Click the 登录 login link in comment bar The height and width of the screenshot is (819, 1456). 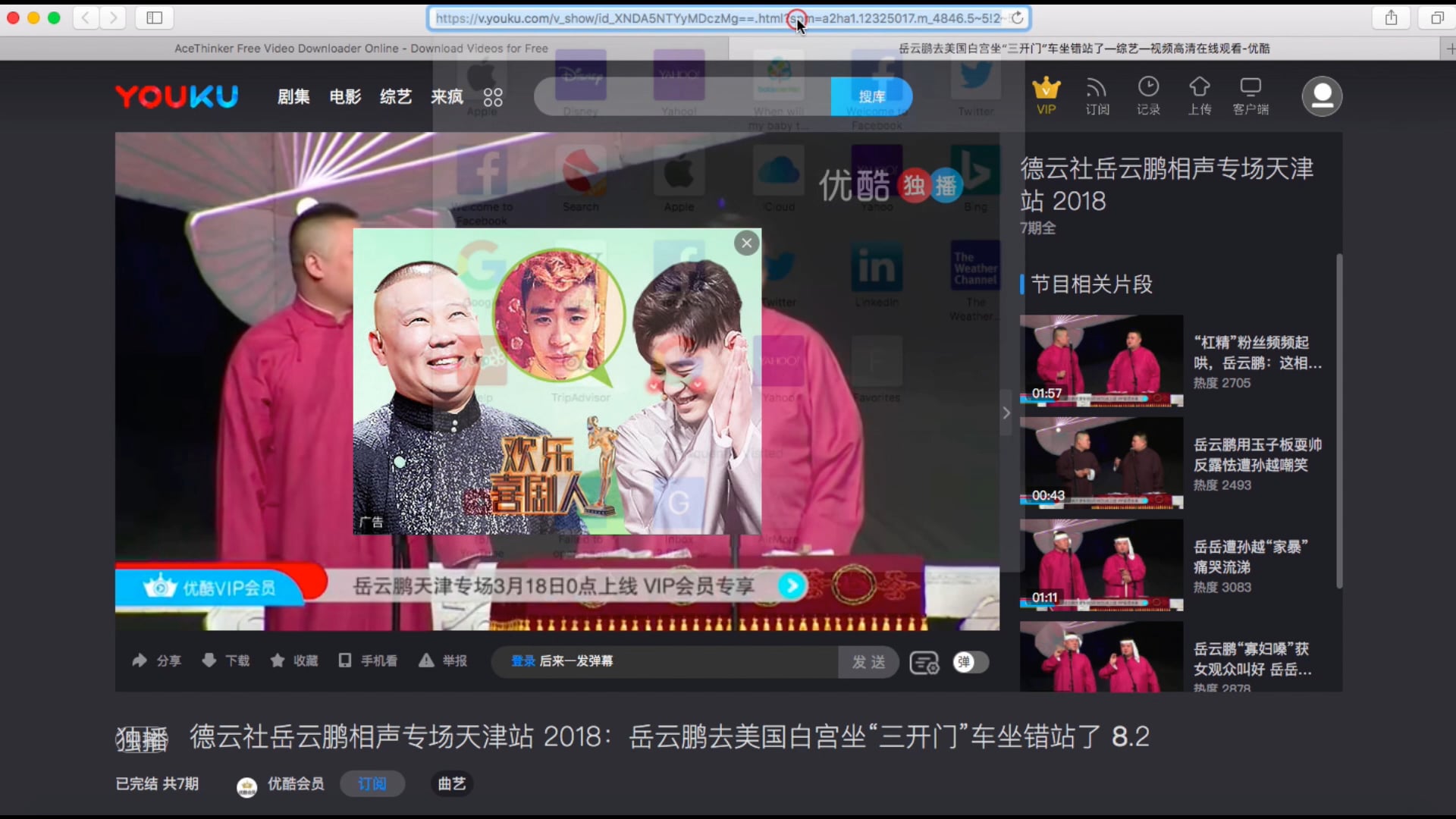pyautogui.click(x=522, y=661)
